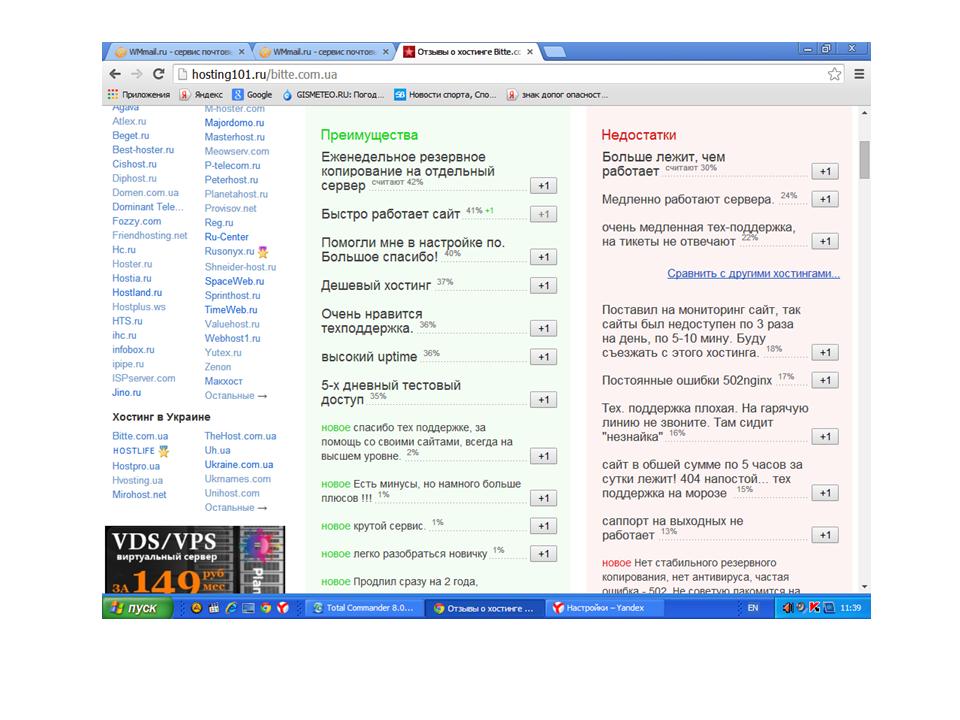Vote +1 for очень медленная тех-поддержка
Screen dimensions: 960x720
tap(825, 241)
